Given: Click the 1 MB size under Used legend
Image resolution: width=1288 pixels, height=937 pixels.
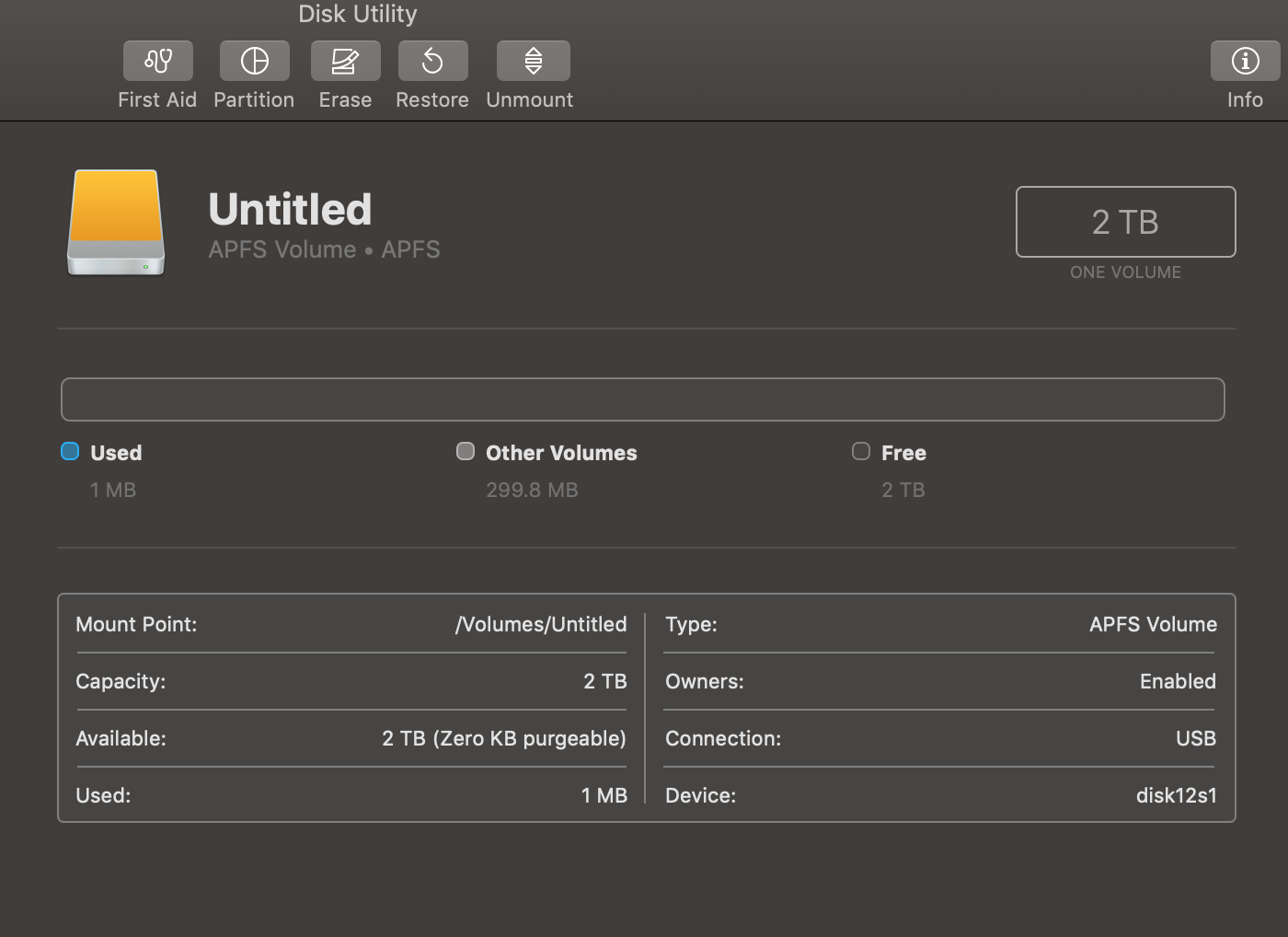Looking at the screenshot, I should [113, 490].
